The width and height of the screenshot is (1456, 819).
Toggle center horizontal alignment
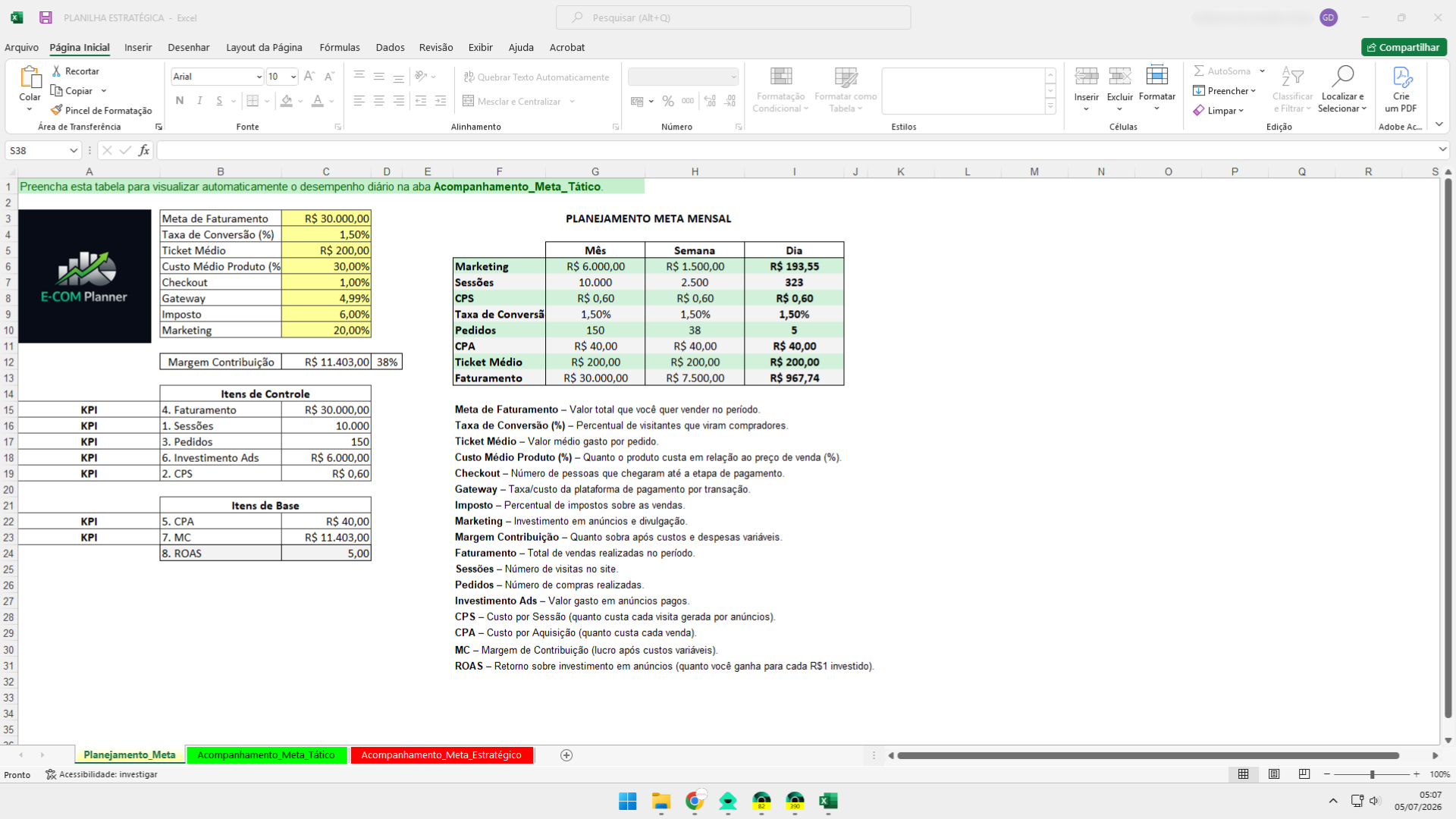click(378, 101)
